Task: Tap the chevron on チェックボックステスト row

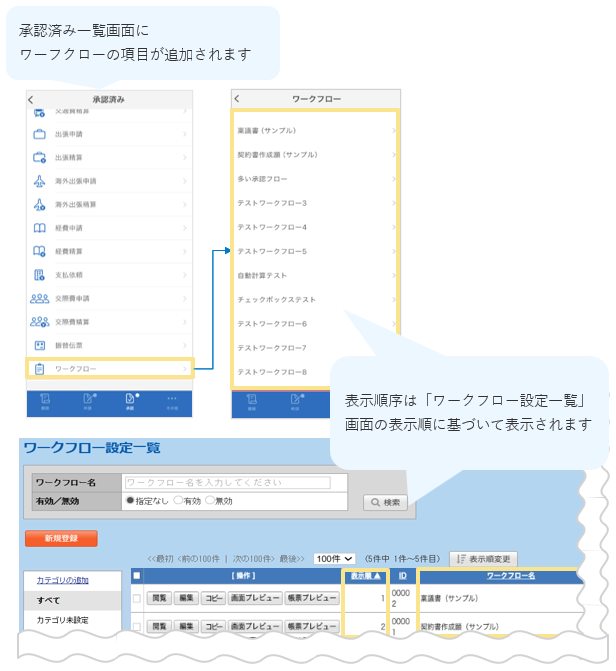Action: [394, 300]
